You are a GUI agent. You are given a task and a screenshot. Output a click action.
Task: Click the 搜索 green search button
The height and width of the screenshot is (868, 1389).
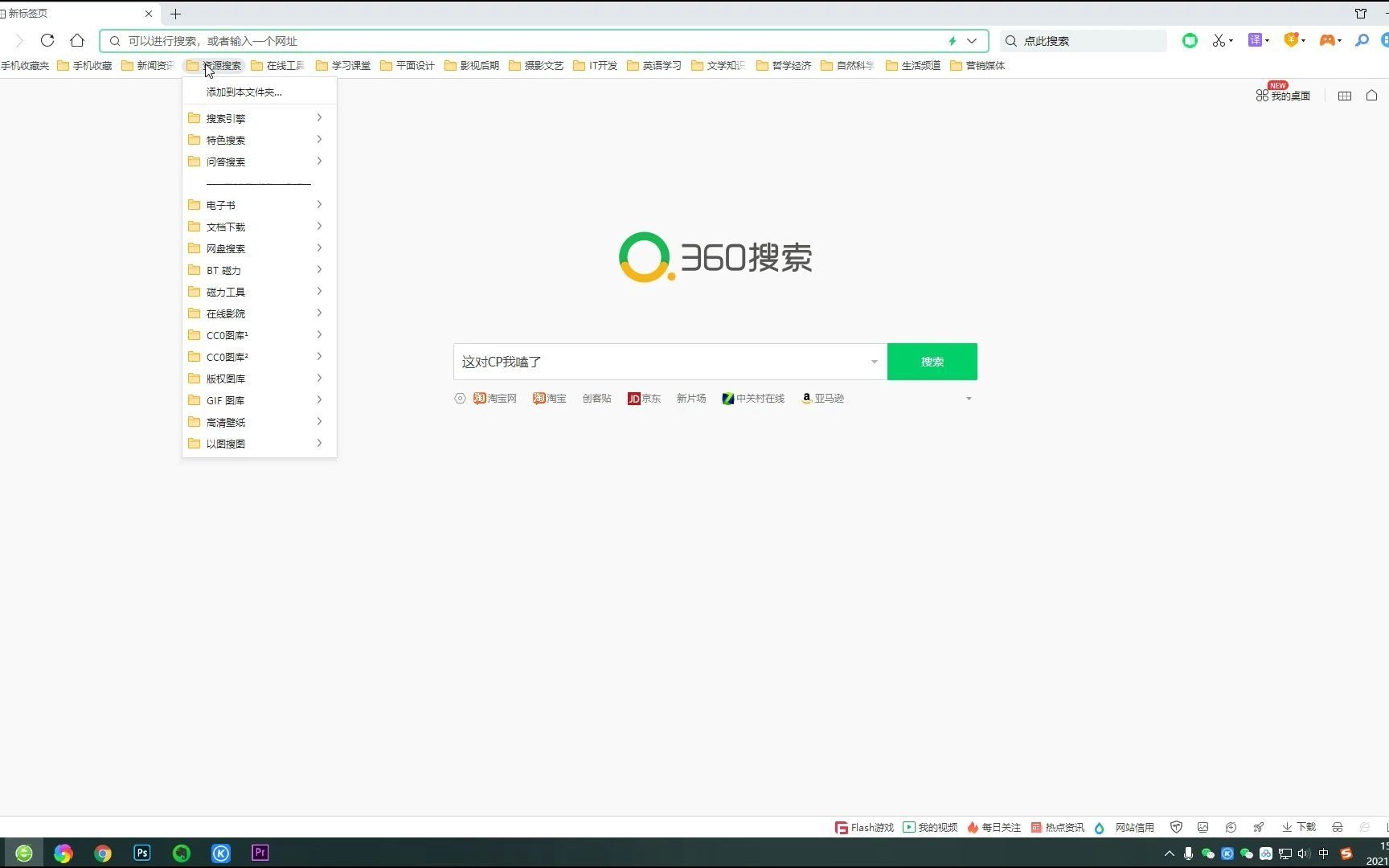click(x=932, y=362)
